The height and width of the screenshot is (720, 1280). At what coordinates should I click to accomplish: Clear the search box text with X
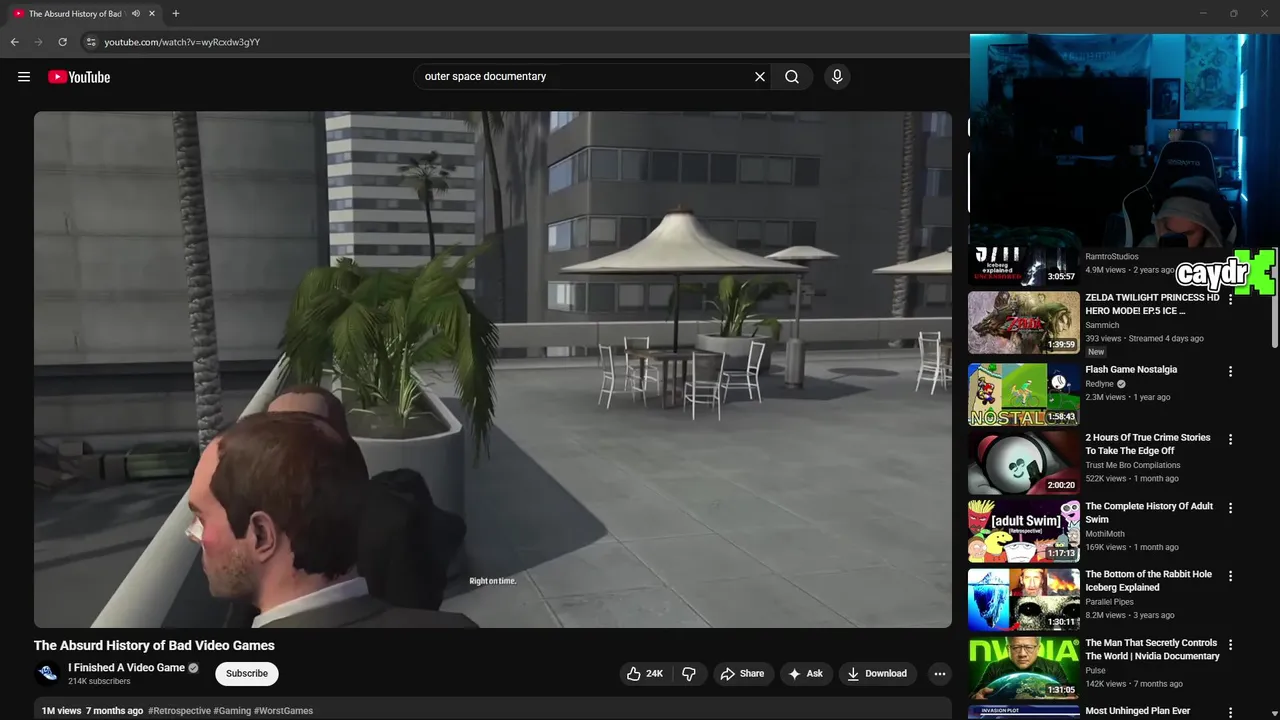[x=760, y=77]
